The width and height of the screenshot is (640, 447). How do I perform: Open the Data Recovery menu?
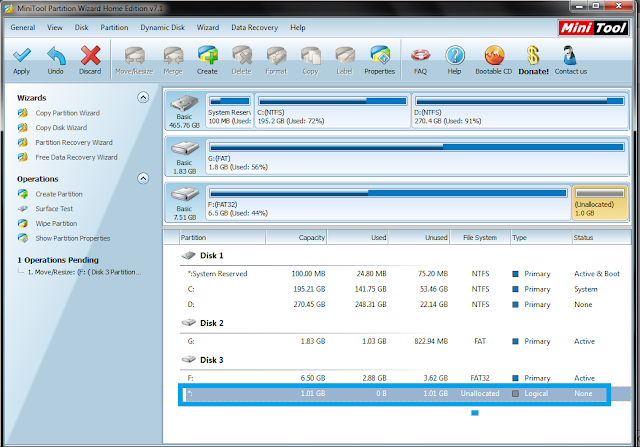254,28
